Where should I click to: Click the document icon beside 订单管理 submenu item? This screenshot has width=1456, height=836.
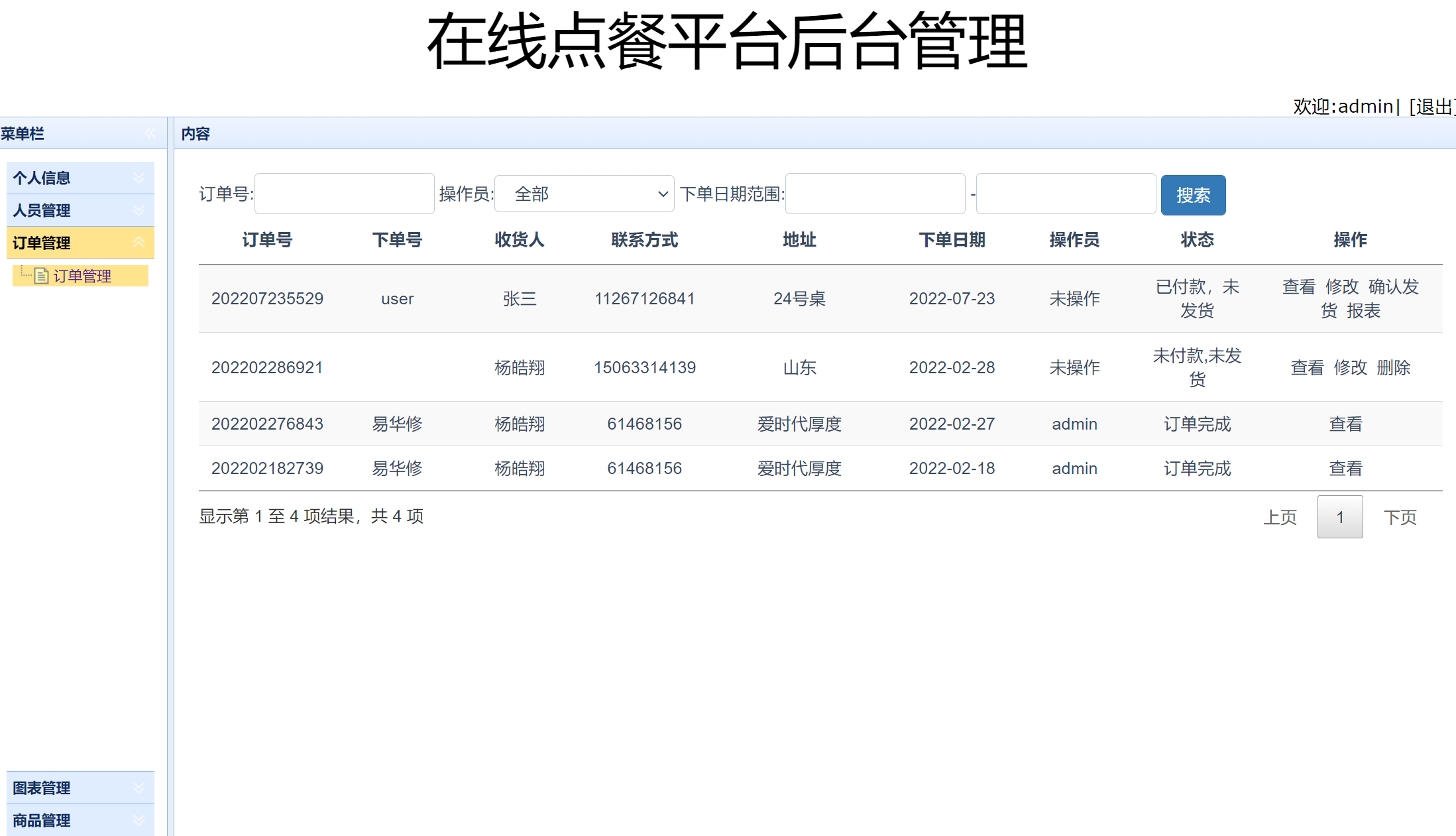pos(41,275)
